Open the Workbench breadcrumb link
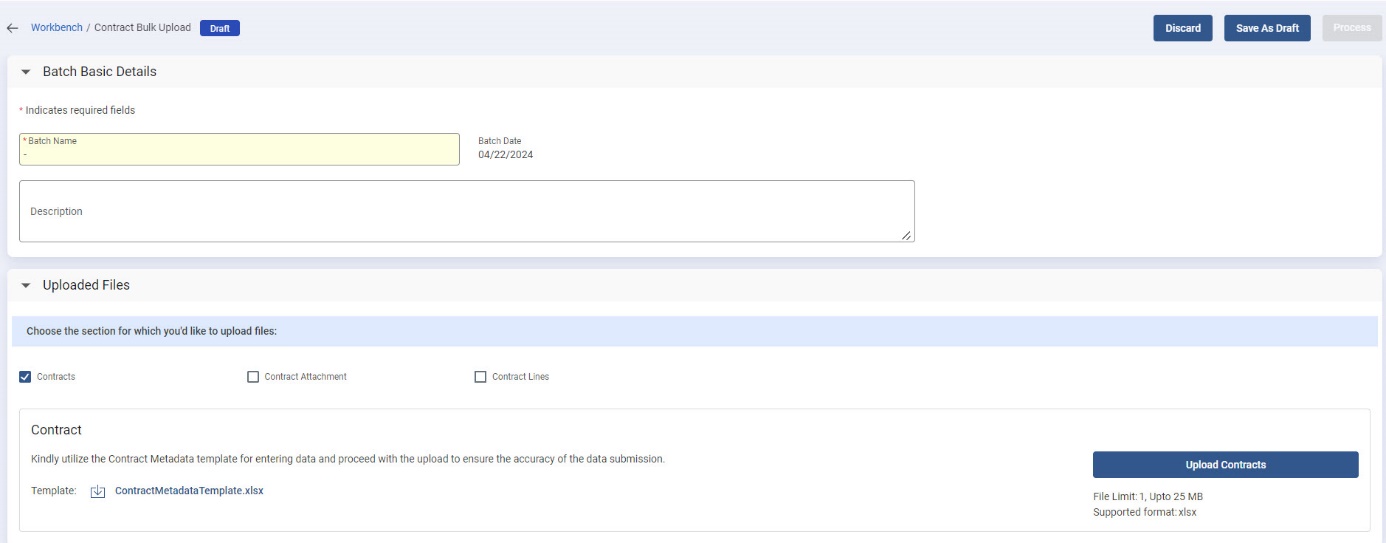 pyautogui.click(x=56, y=28)
